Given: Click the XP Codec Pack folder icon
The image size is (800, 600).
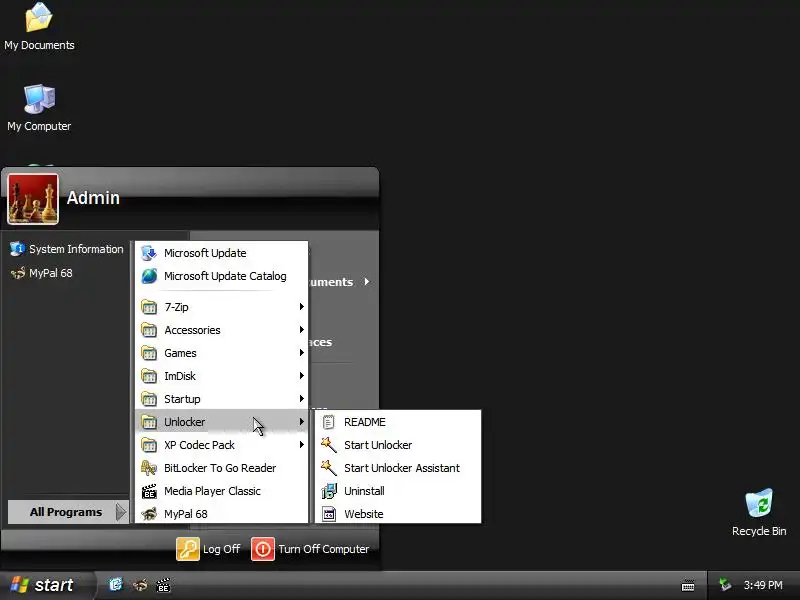Looking at the screenshot, I should [149, 445].
